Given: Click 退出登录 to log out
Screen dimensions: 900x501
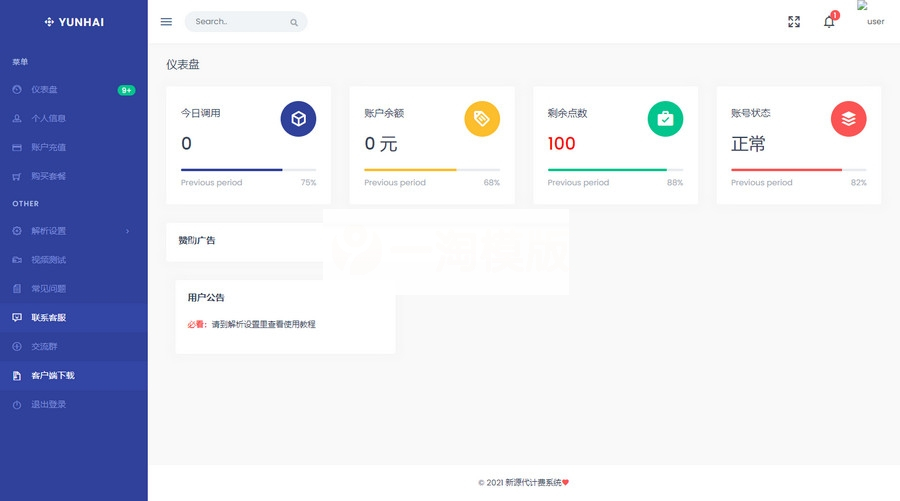Looking at the screenshot, I should coord(48,405).
